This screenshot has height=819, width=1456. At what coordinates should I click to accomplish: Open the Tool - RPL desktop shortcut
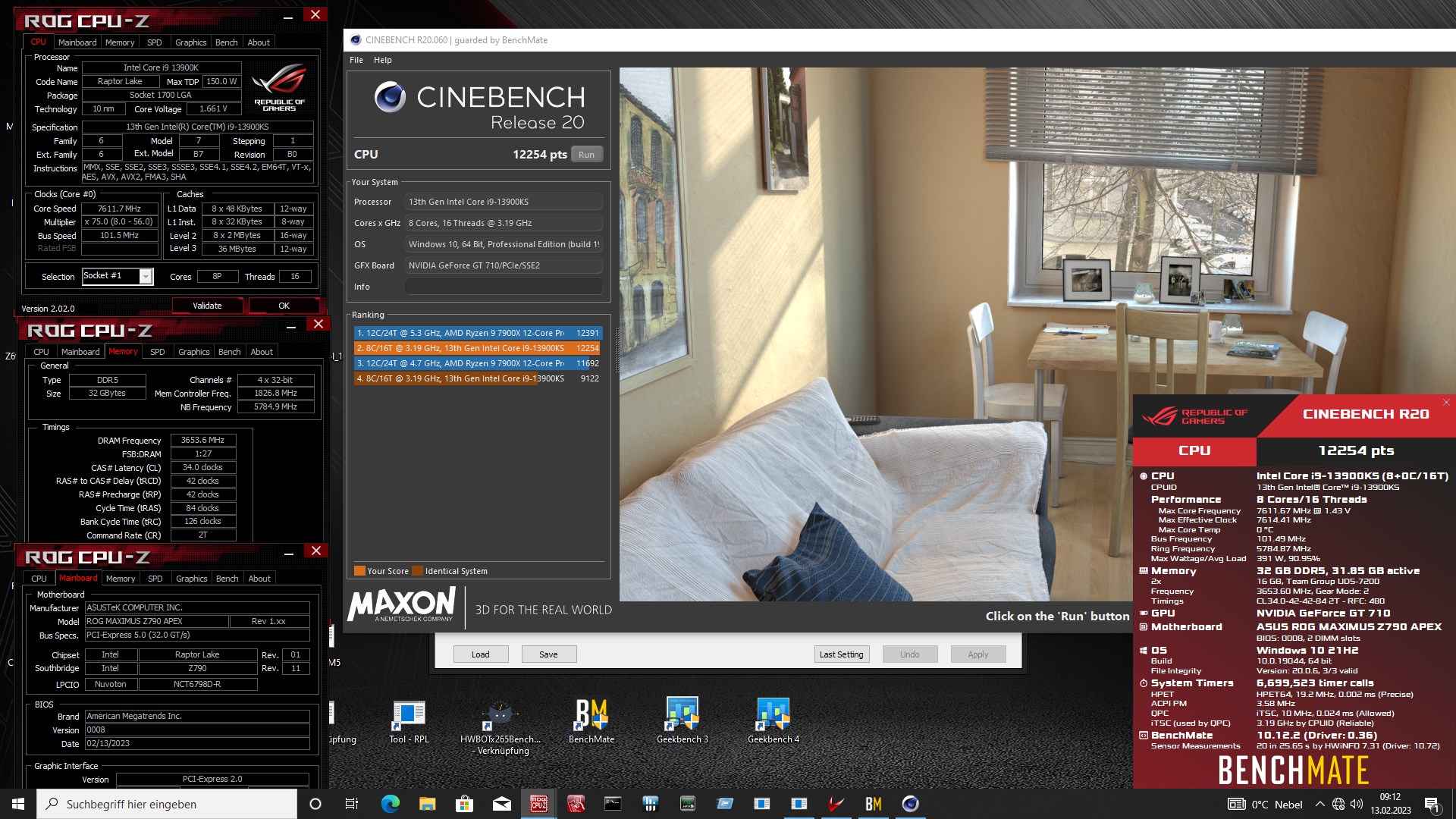tap(409, 721)
